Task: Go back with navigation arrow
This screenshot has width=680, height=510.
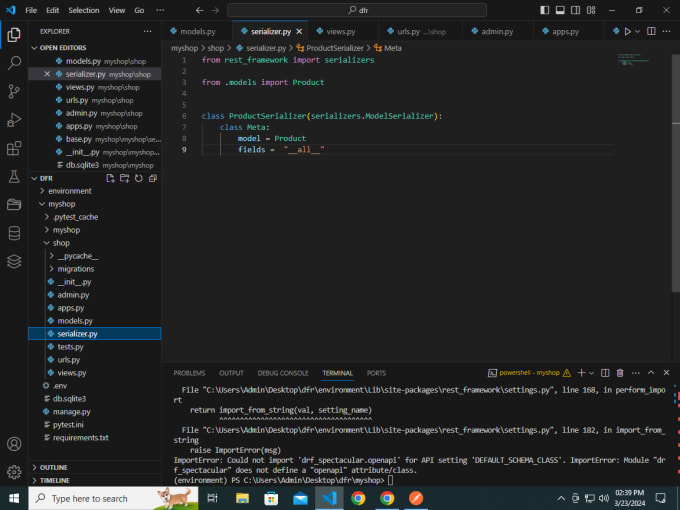Action: tap(199, 10)
